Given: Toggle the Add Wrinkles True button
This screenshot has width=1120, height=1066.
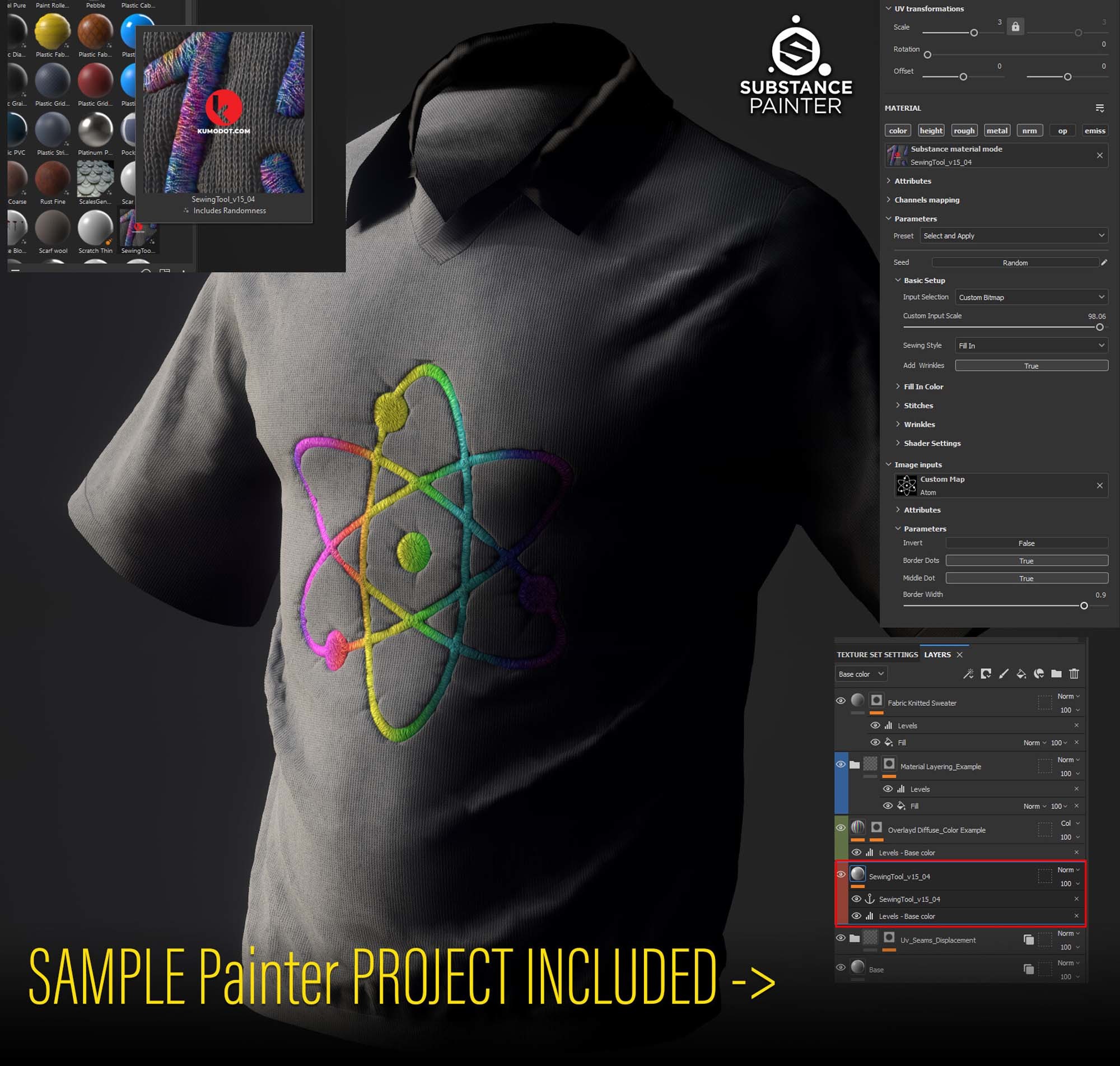Looking at the screenshot, I should [1031, 366].
